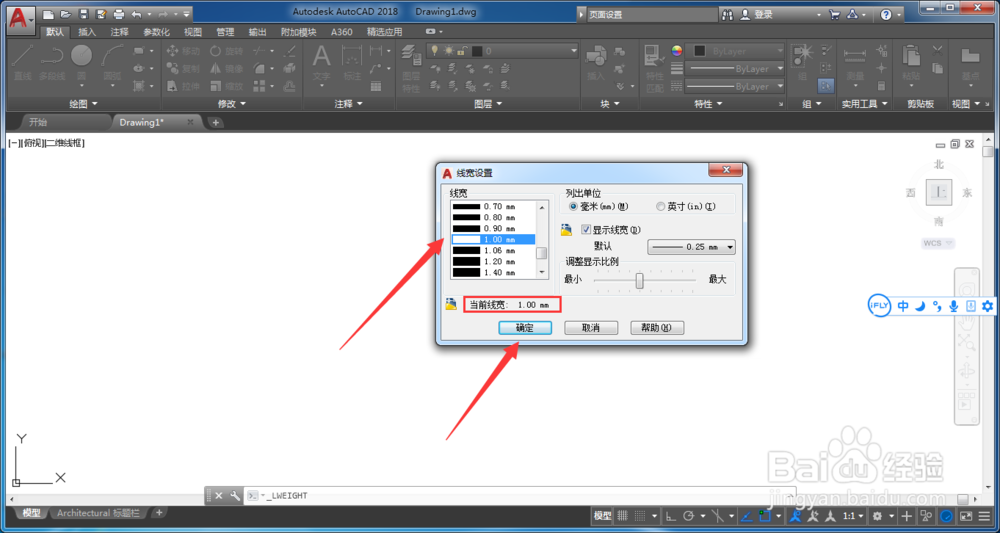
Task: Click the command line input field
Action: 520,495
